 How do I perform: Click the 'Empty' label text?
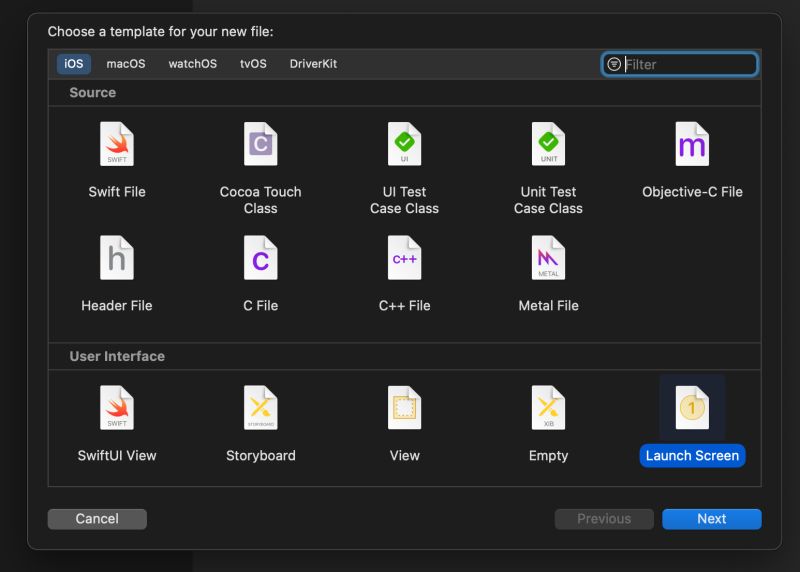(548, 456)
